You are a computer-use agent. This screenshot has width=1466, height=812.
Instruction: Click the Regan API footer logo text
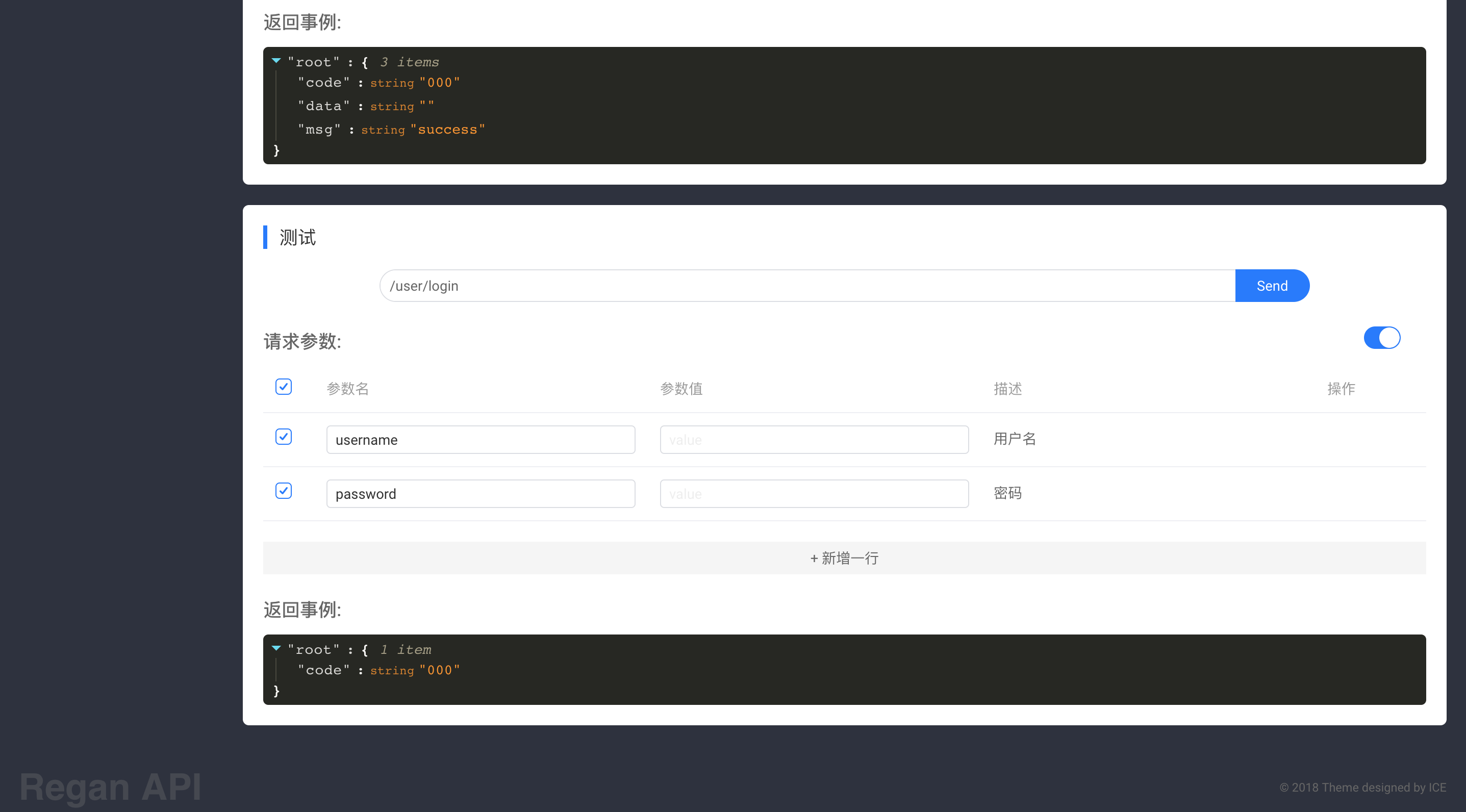point(110,787)
